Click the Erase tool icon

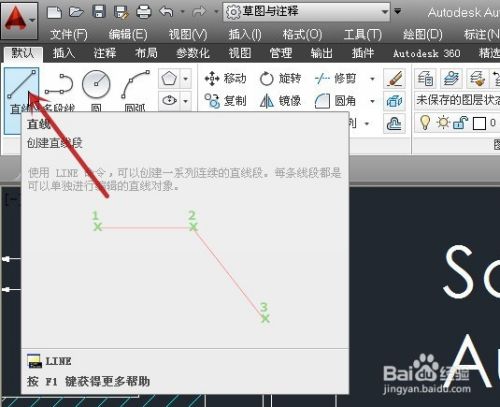click(x=394, y=79)
